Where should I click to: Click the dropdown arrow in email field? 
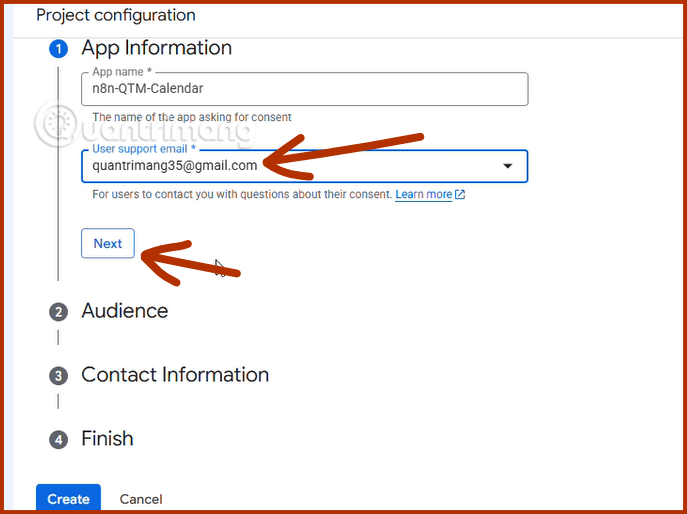click(507, 166)
